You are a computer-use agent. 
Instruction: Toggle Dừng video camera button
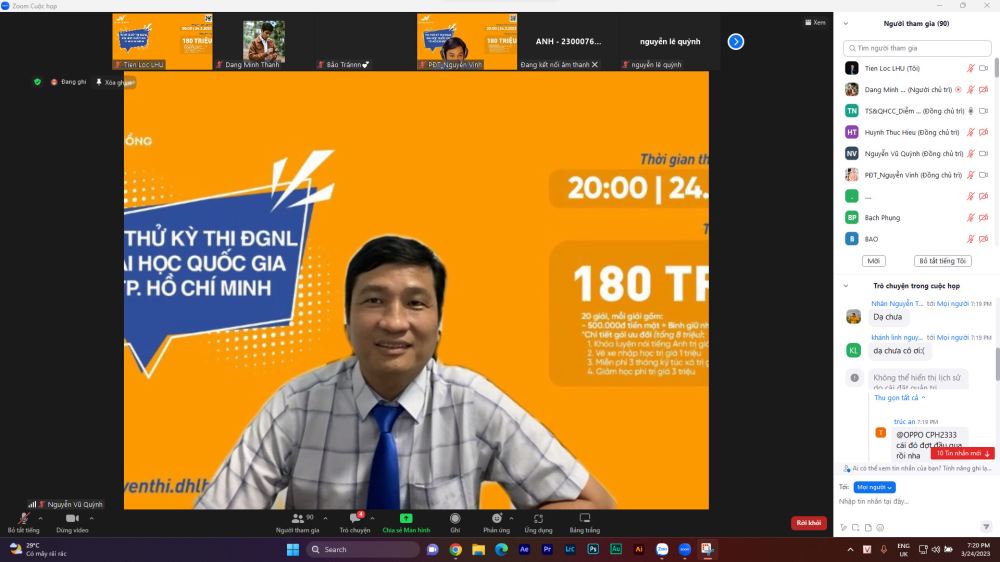click(x=72, y=518)
